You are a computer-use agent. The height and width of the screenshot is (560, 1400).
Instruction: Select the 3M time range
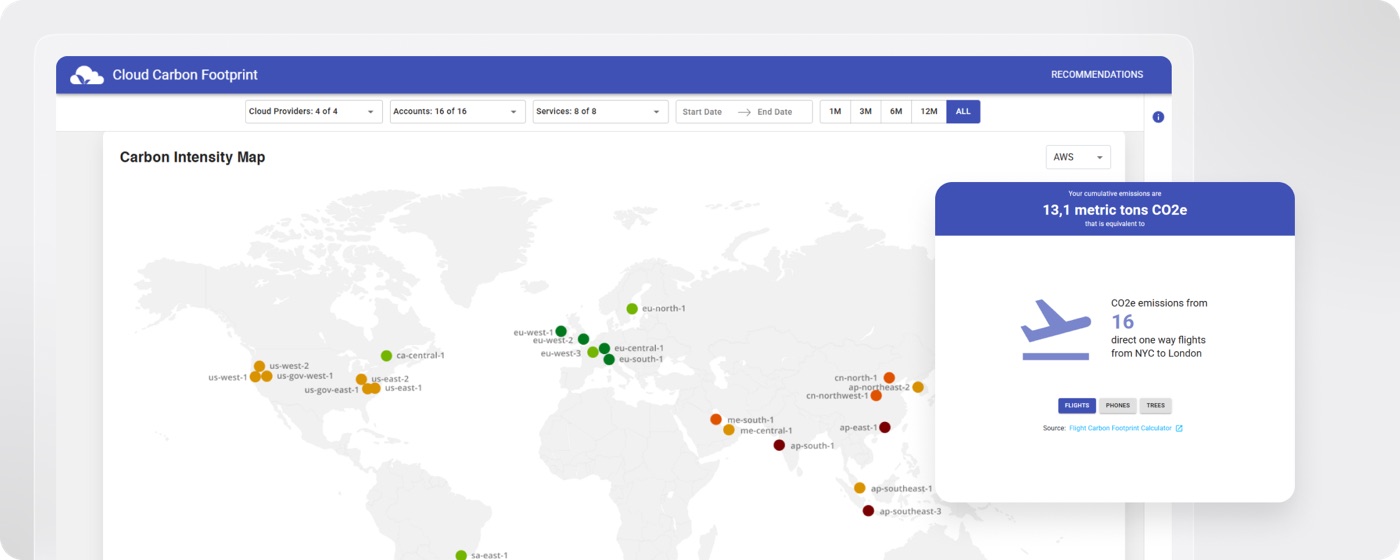point(865,112)
